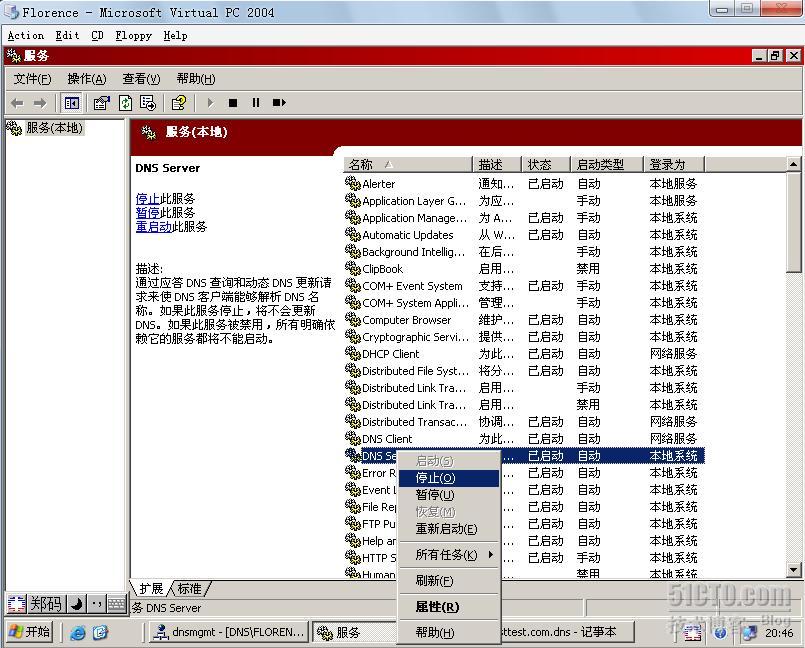Click the Refresh toolbar icon

(126, 103)
